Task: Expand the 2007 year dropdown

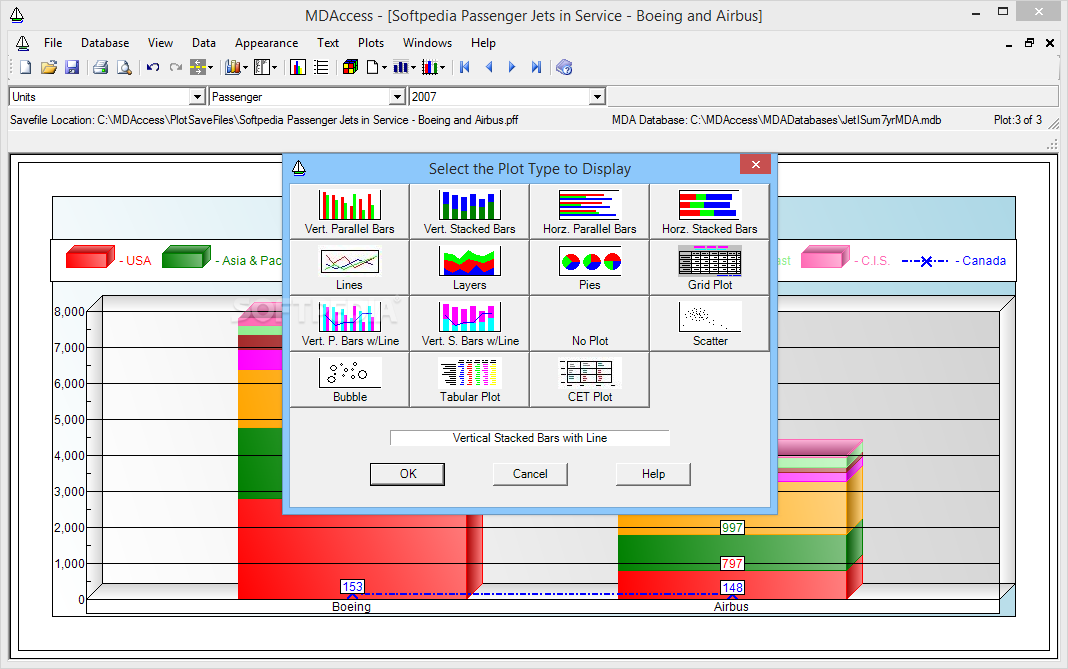Action: coord(597,97)
